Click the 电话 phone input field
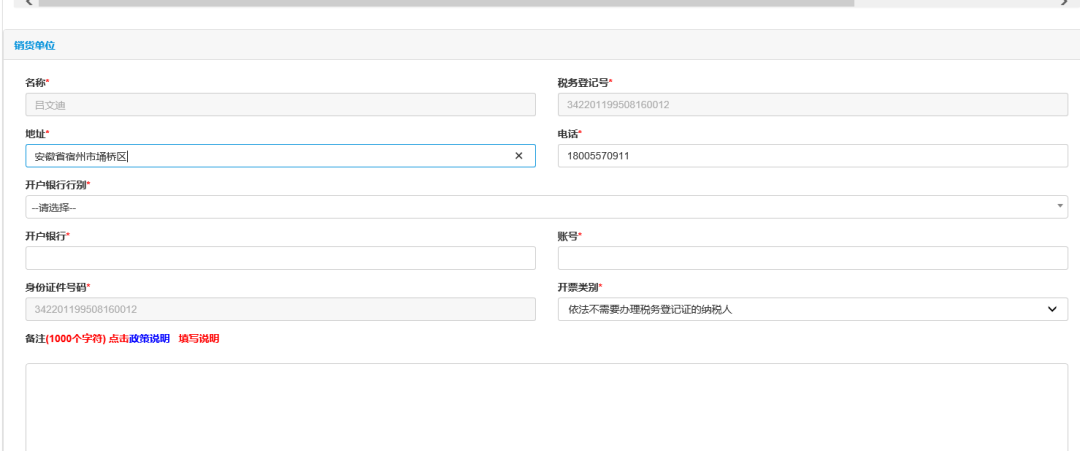The height and width of the screenshot is (451, 1080). tap(813, 156)
